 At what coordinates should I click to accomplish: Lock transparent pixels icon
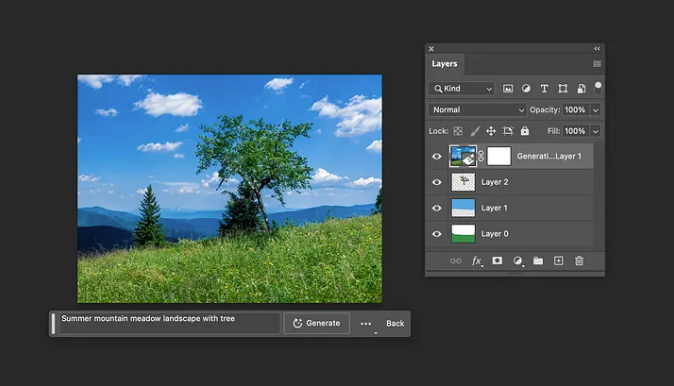tap(458, 131)
